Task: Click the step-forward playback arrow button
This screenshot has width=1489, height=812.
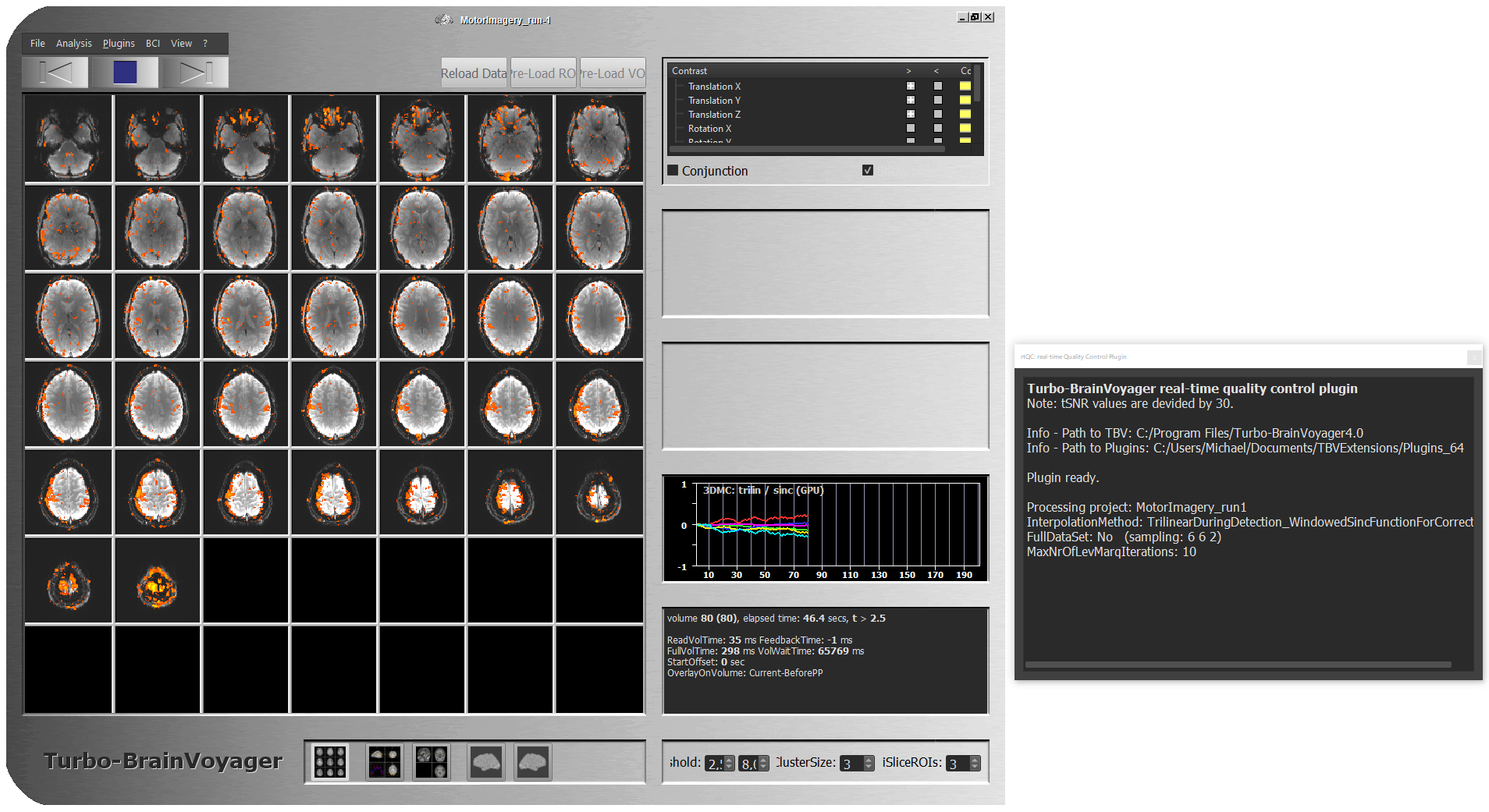Action: [196, 73]
